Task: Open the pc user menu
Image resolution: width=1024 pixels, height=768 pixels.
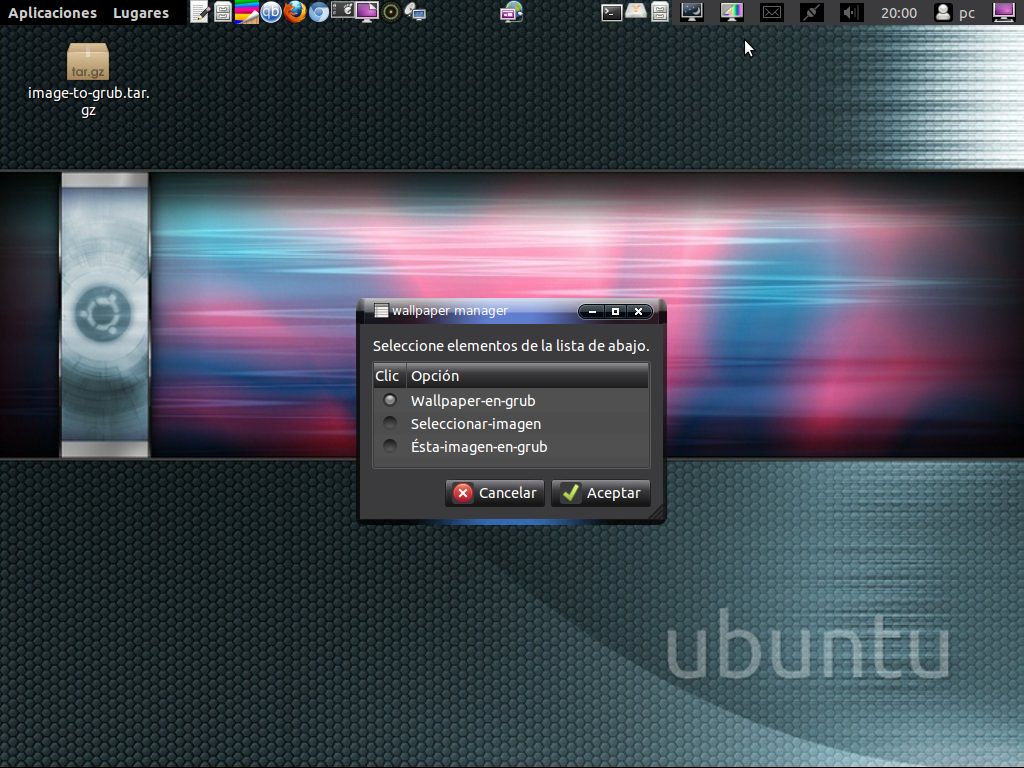Action: 954,12
